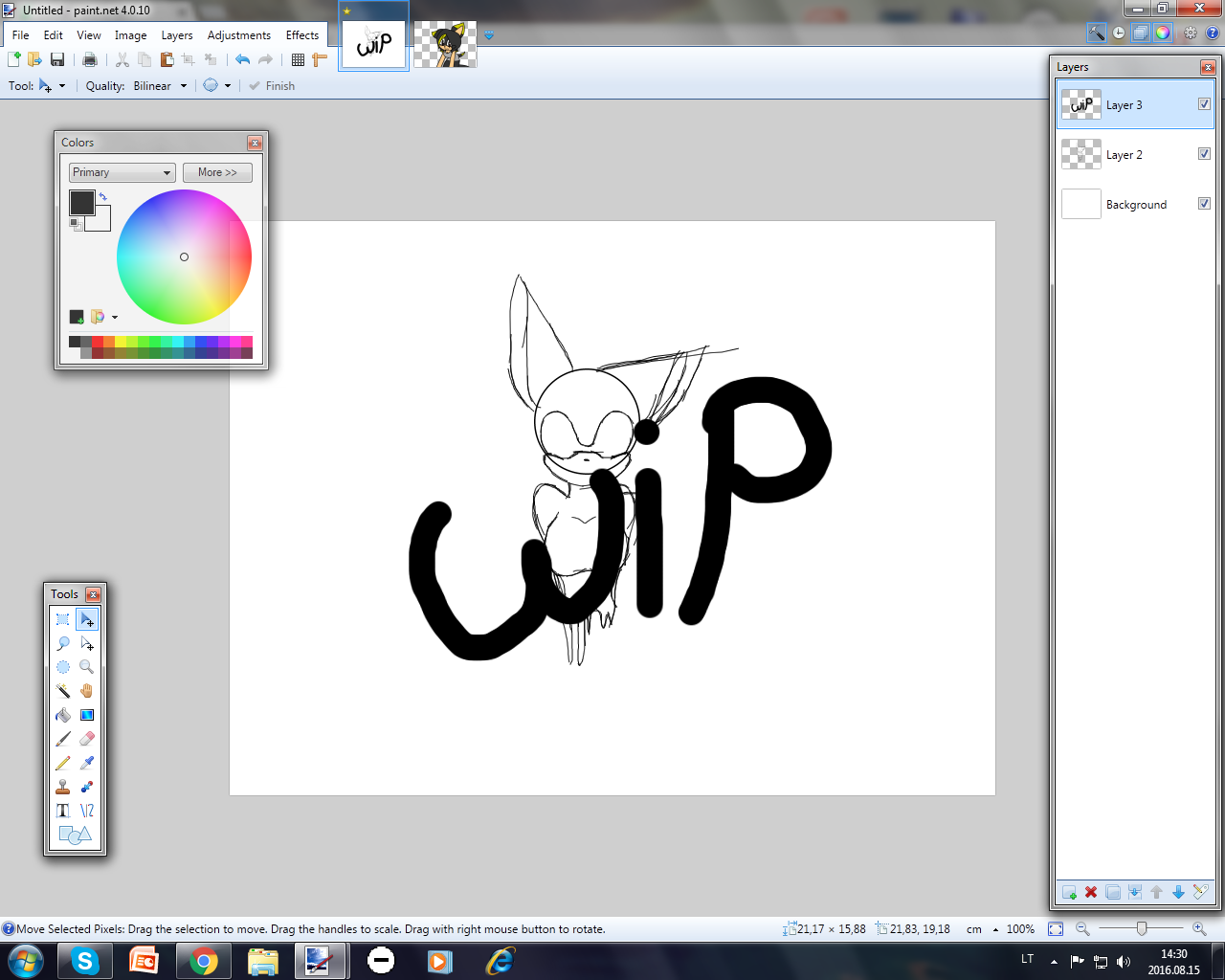The width and height of the screenshot is (1225, 980).
Task: Open the selection sampling mode dropdown
Action: click(x=217, y=86)
